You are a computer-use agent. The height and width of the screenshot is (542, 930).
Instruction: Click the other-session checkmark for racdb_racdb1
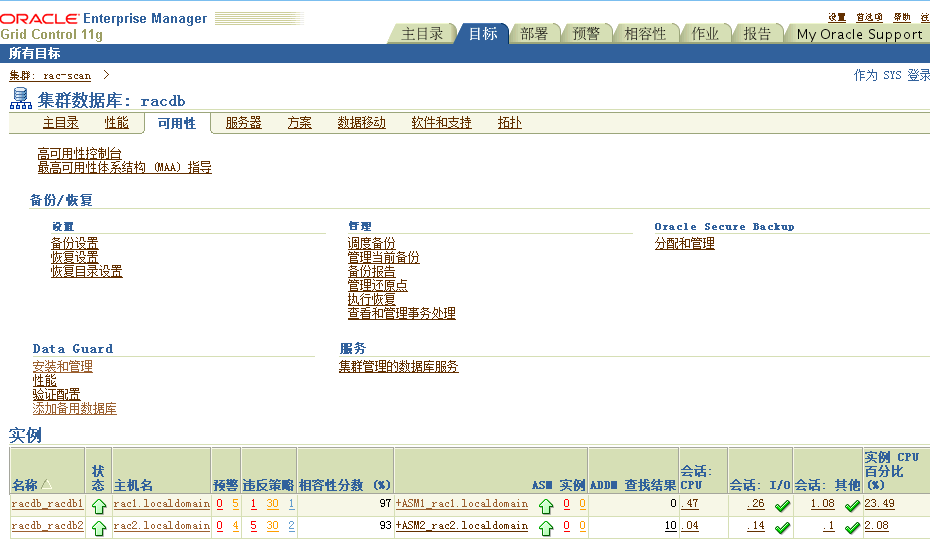[x=852, y=505]
